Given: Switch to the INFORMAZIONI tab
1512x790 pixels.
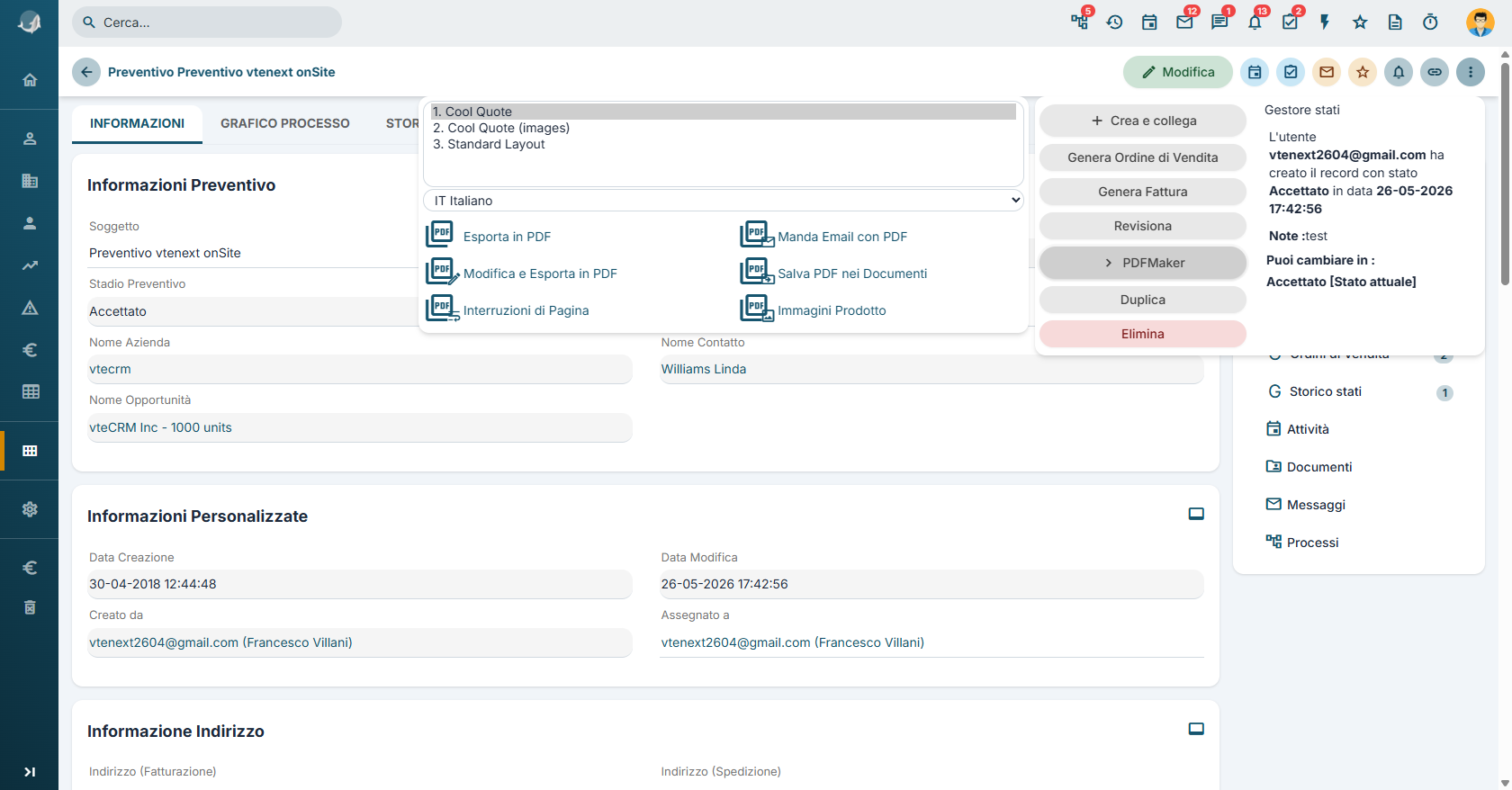Looking at the screenshot, I should [x=137, y=123].
